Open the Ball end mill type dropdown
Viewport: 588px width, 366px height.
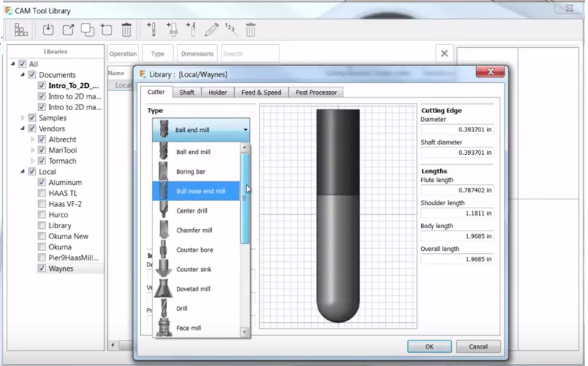pos(201,130)
